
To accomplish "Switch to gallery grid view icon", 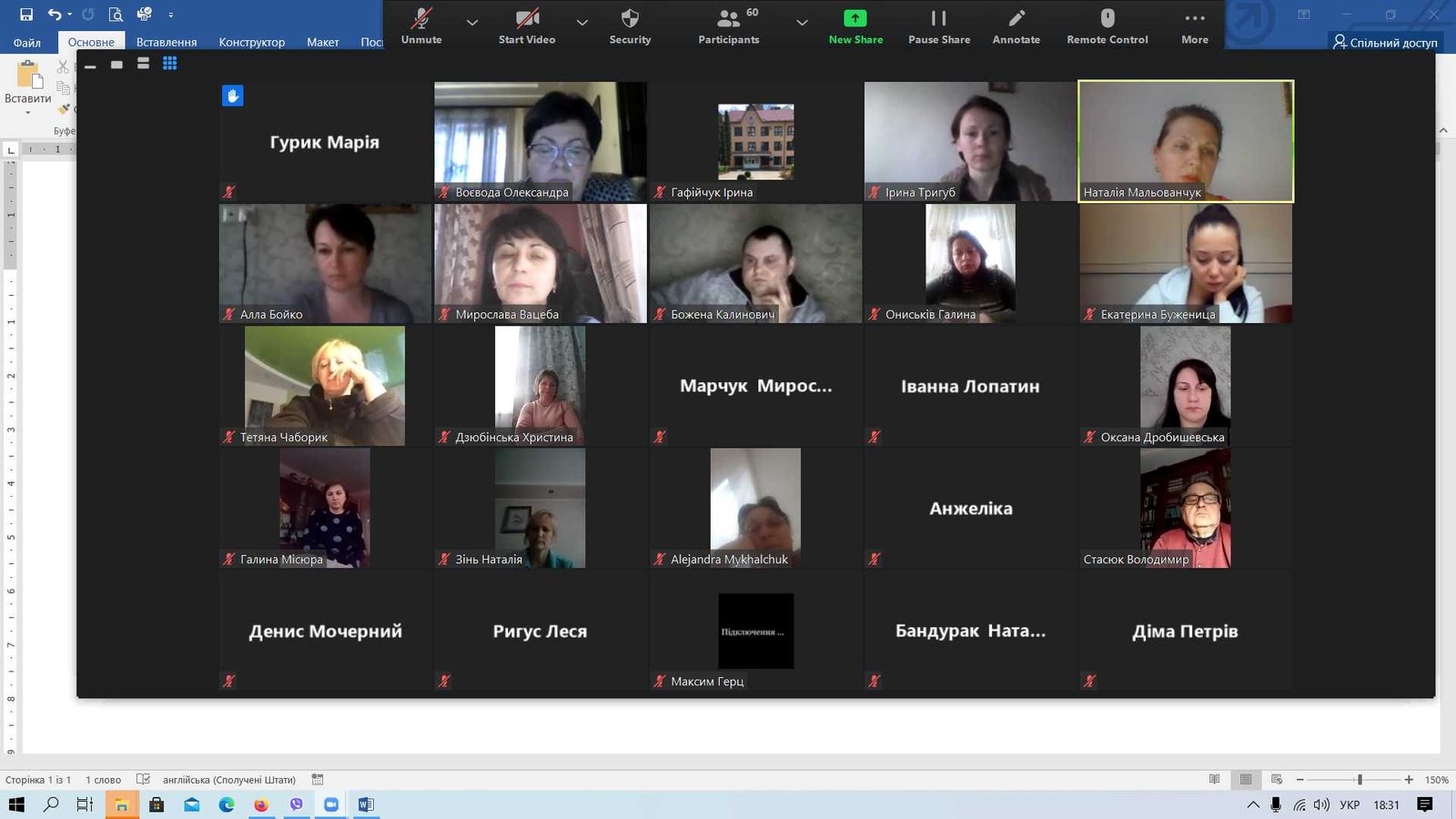I will click(169, 64).
